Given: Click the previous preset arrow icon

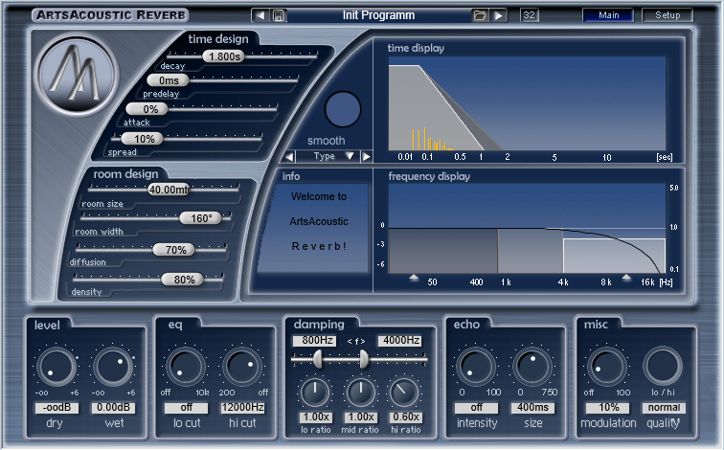Looking at the screenshot, I should pyautogui.click(x=261, y=15).
